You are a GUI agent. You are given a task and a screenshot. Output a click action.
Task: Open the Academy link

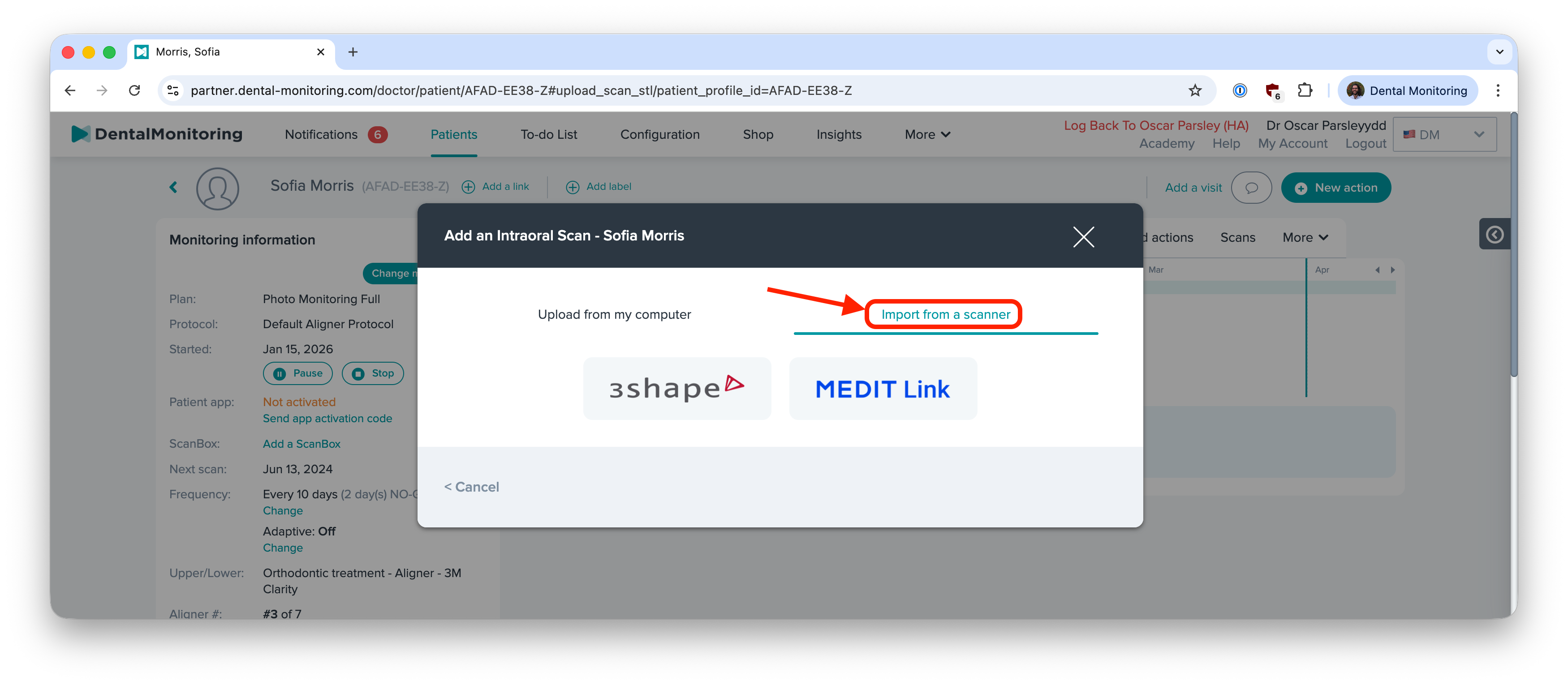pos(1166,144)
